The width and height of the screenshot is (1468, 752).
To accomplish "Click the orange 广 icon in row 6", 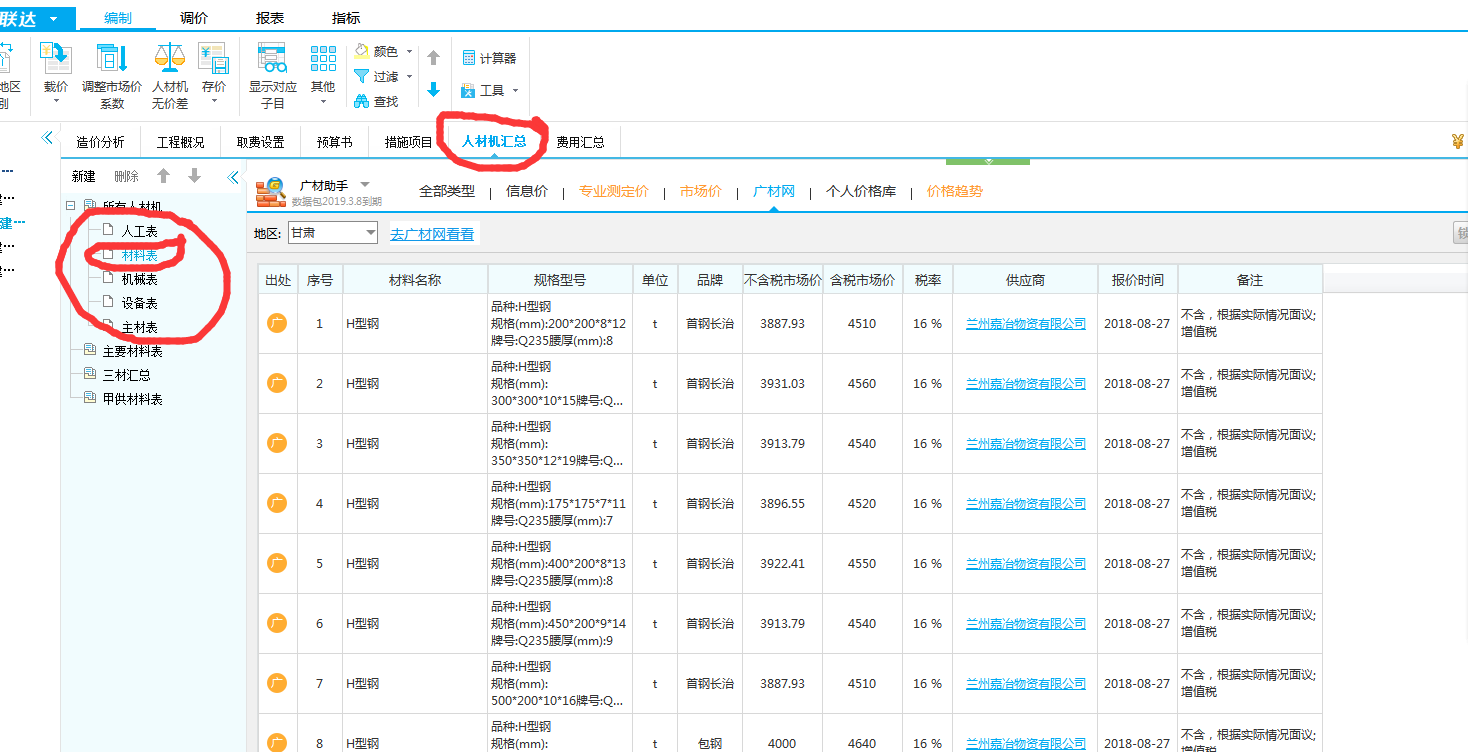I will [277, 623].
